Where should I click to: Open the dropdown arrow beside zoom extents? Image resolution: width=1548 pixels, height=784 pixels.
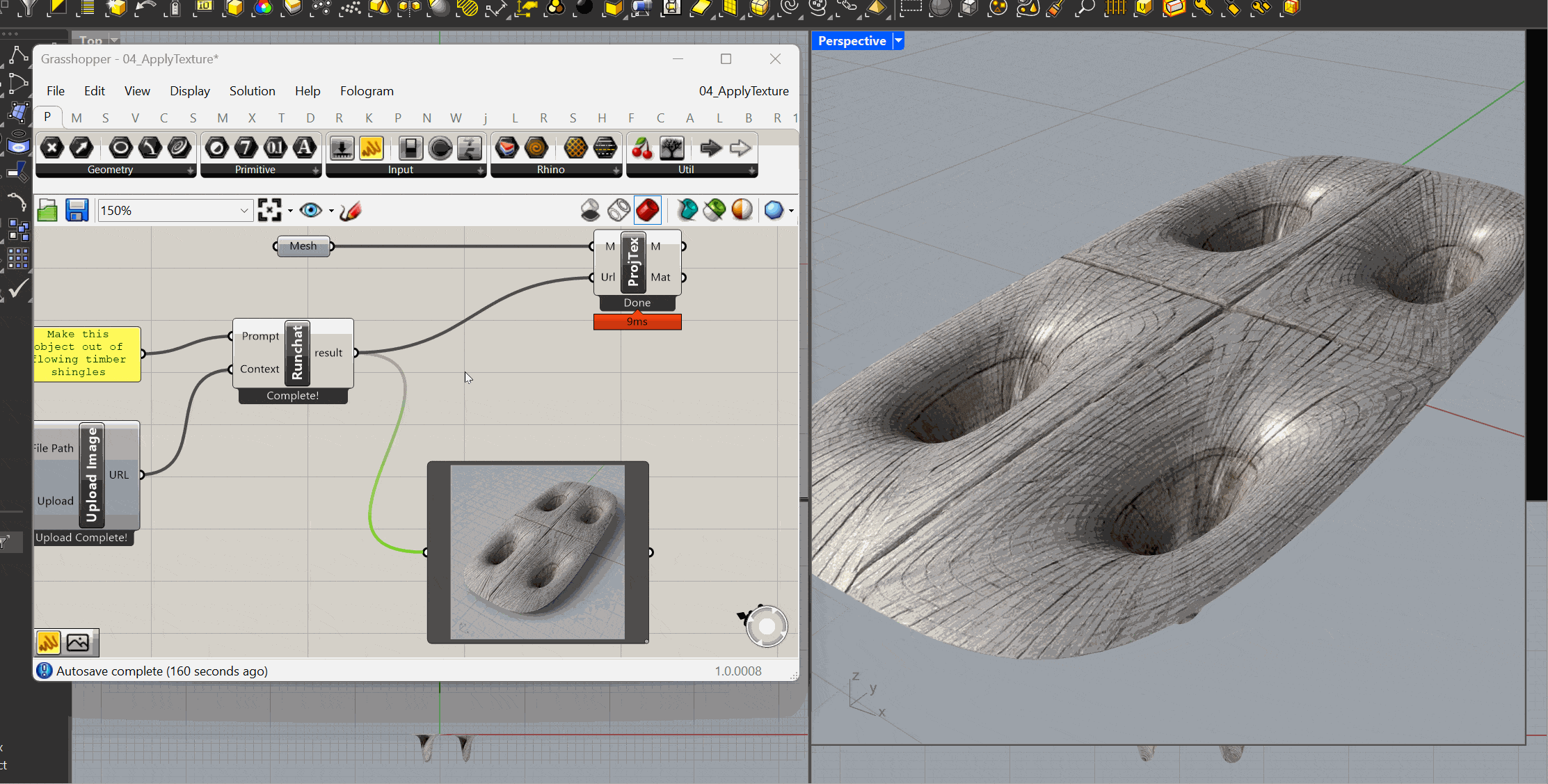click(x=290, y=211)
